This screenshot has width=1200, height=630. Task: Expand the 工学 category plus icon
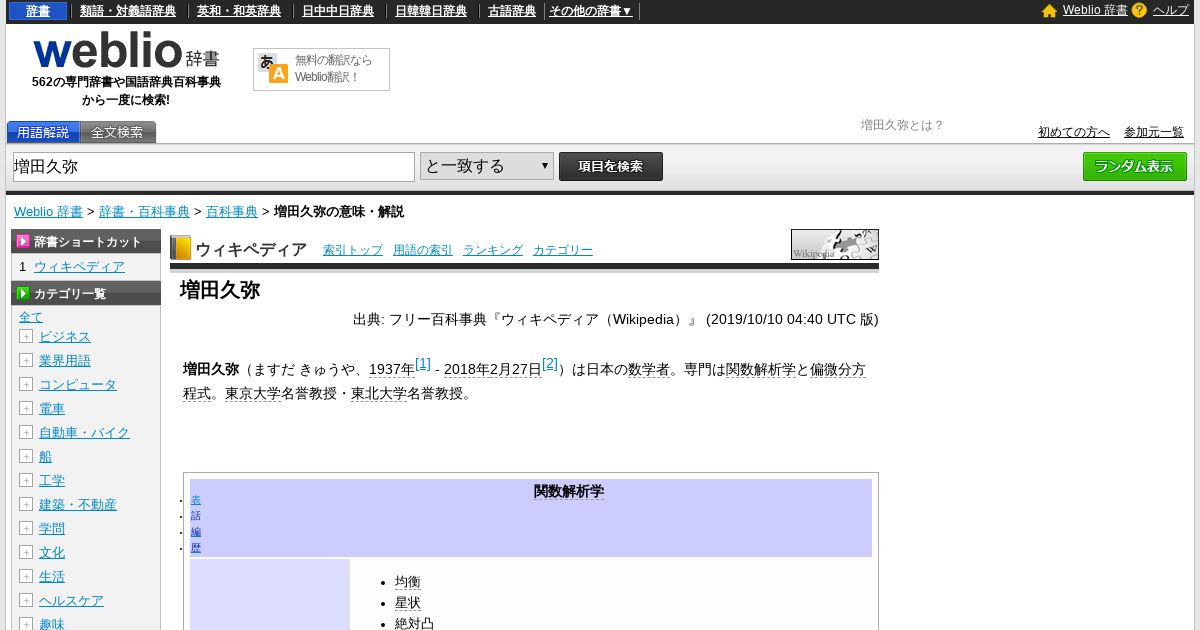[26, 480]
